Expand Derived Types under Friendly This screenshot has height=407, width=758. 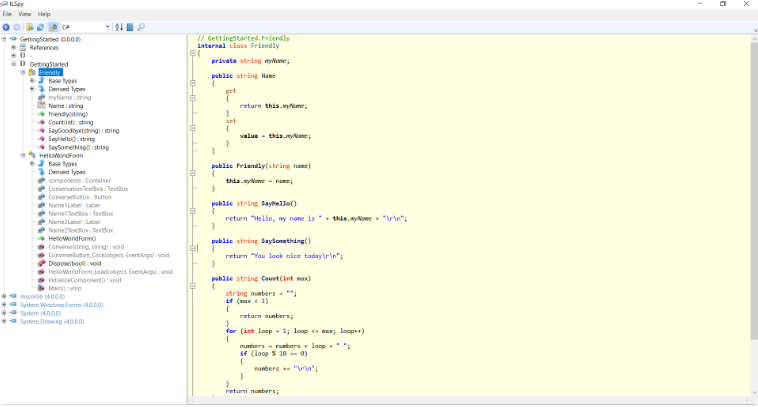[x=32, y=89]
